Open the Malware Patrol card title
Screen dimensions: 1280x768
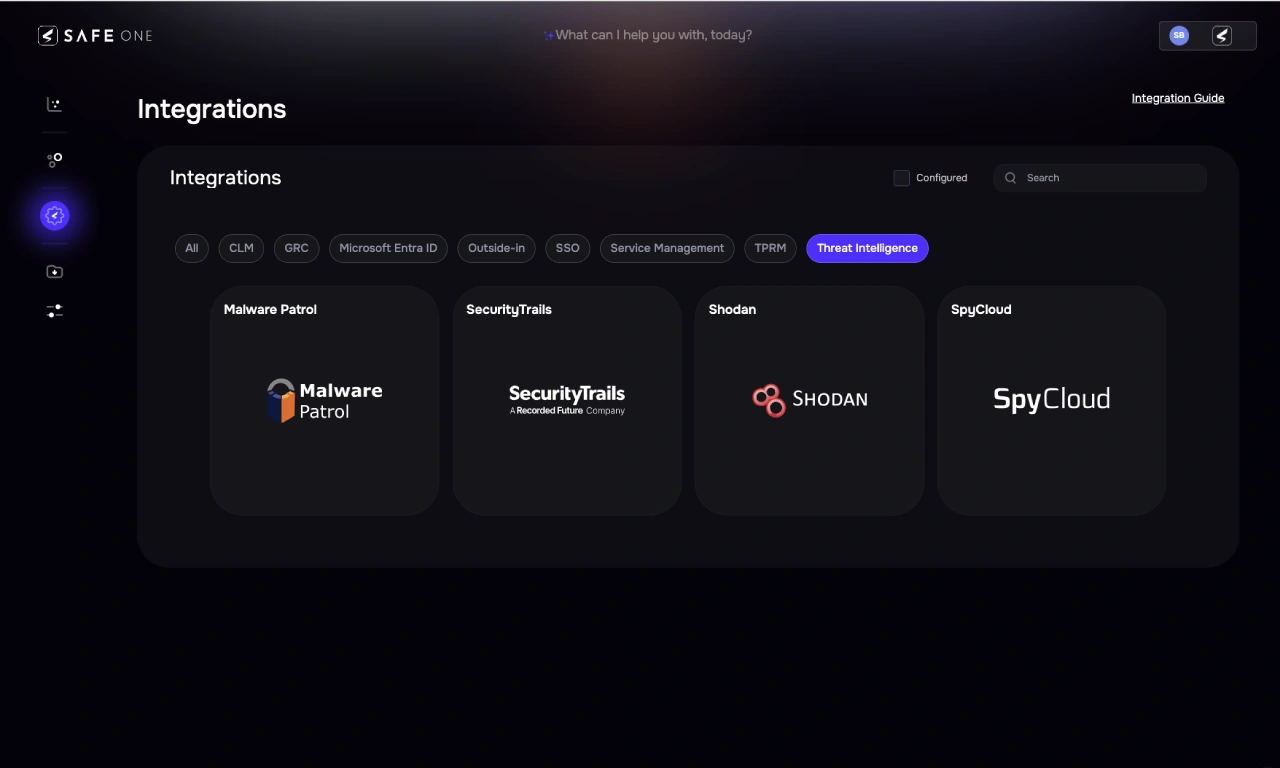coord(270,310)
